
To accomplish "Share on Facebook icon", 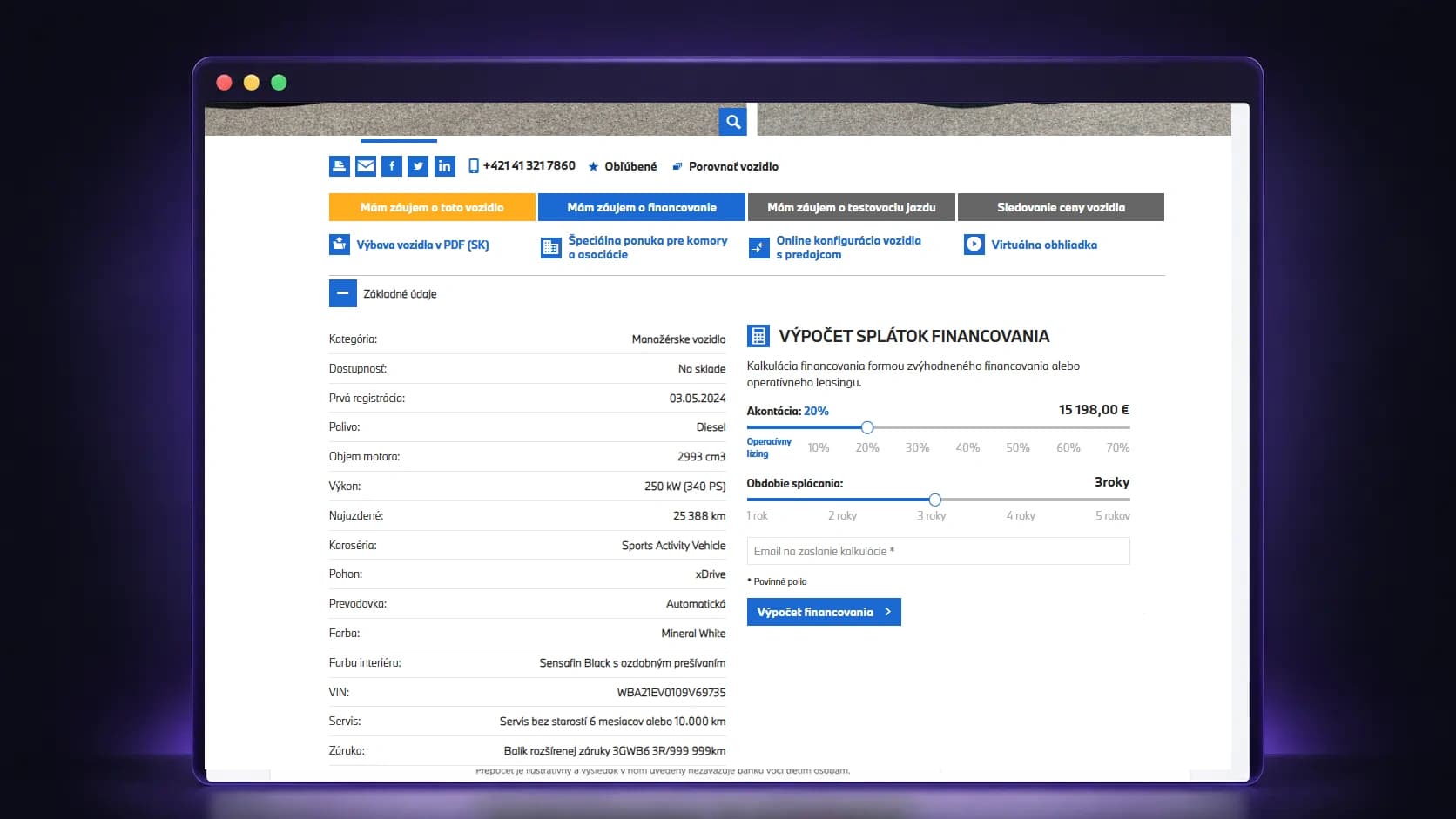I will pos(392,166).
